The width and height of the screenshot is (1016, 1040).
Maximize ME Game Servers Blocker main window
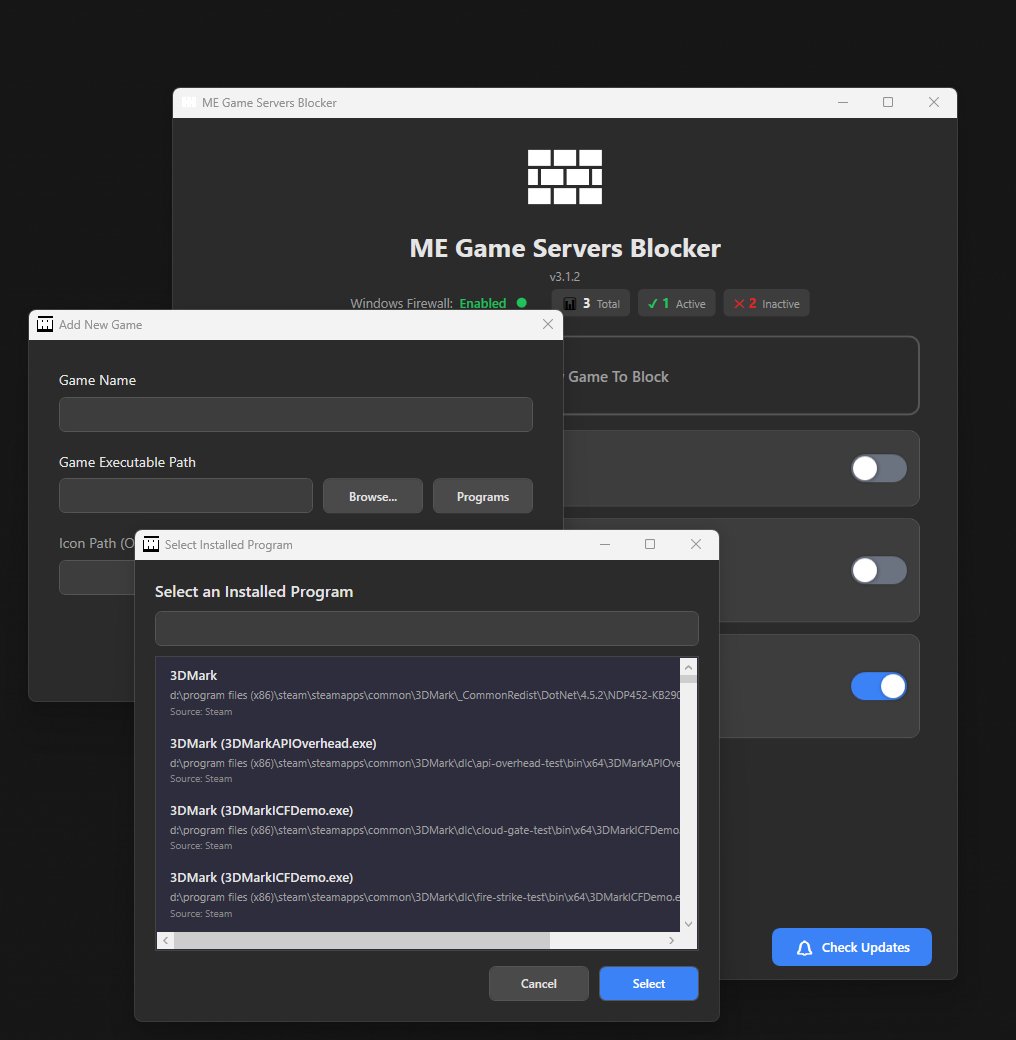[x=888, y=102]
